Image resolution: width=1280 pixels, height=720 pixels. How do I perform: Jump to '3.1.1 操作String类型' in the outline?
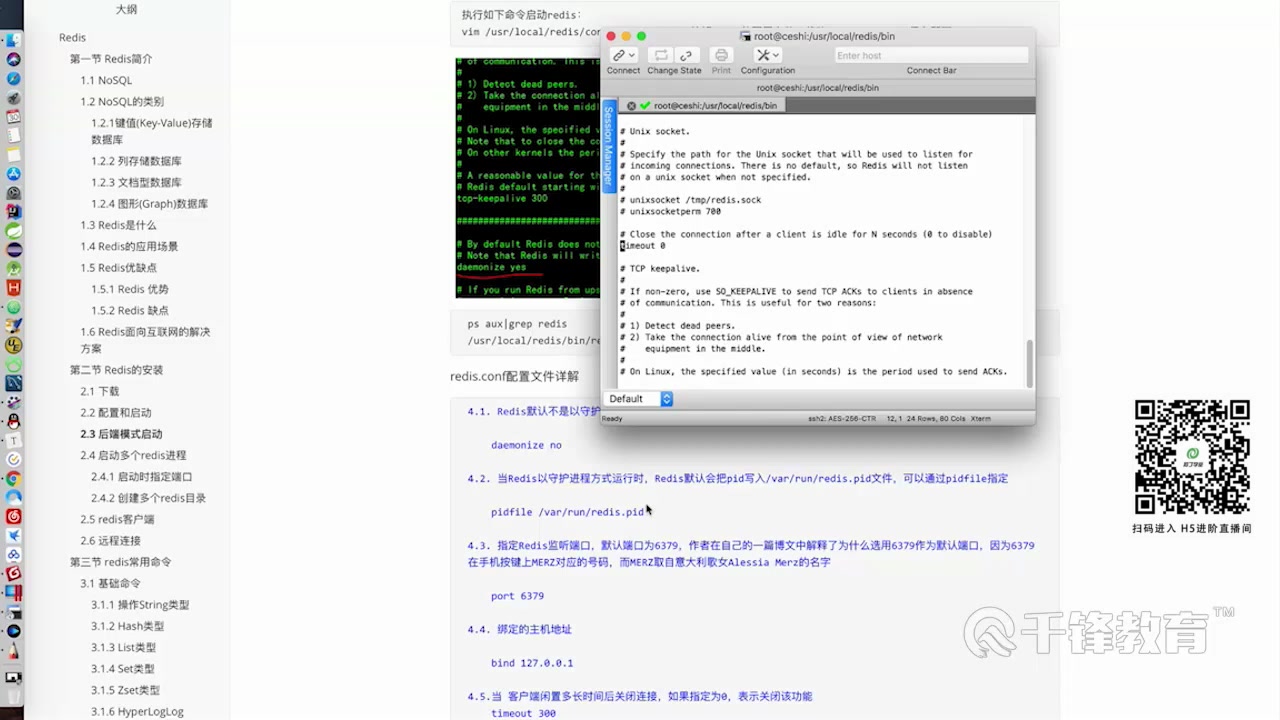pyautogui.click(x=140, y=605)
